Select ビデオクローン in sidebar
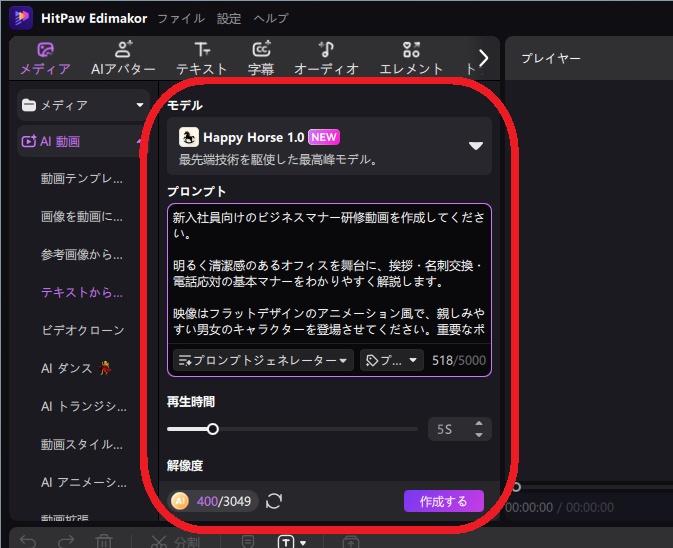Image resolution: width=673 pixels, height=548 pixels. [83, 330]
